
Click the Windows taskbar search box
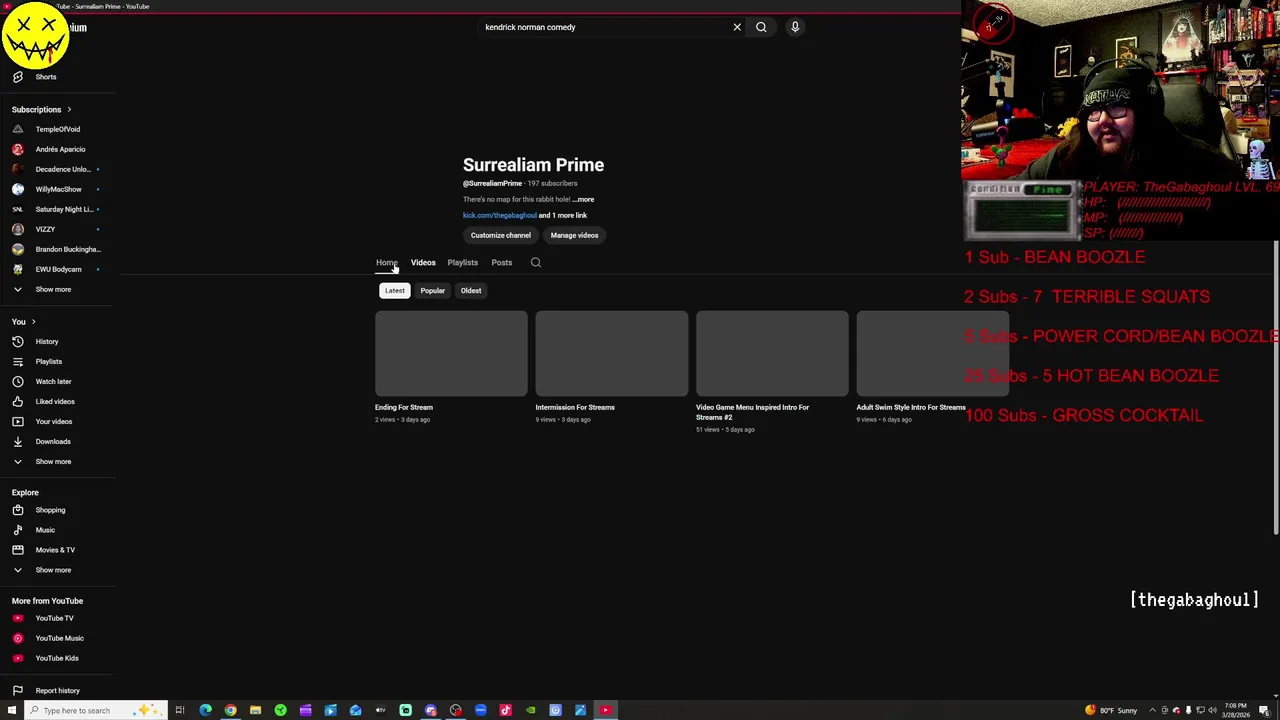pyautogui.click(x=95, y=710)
